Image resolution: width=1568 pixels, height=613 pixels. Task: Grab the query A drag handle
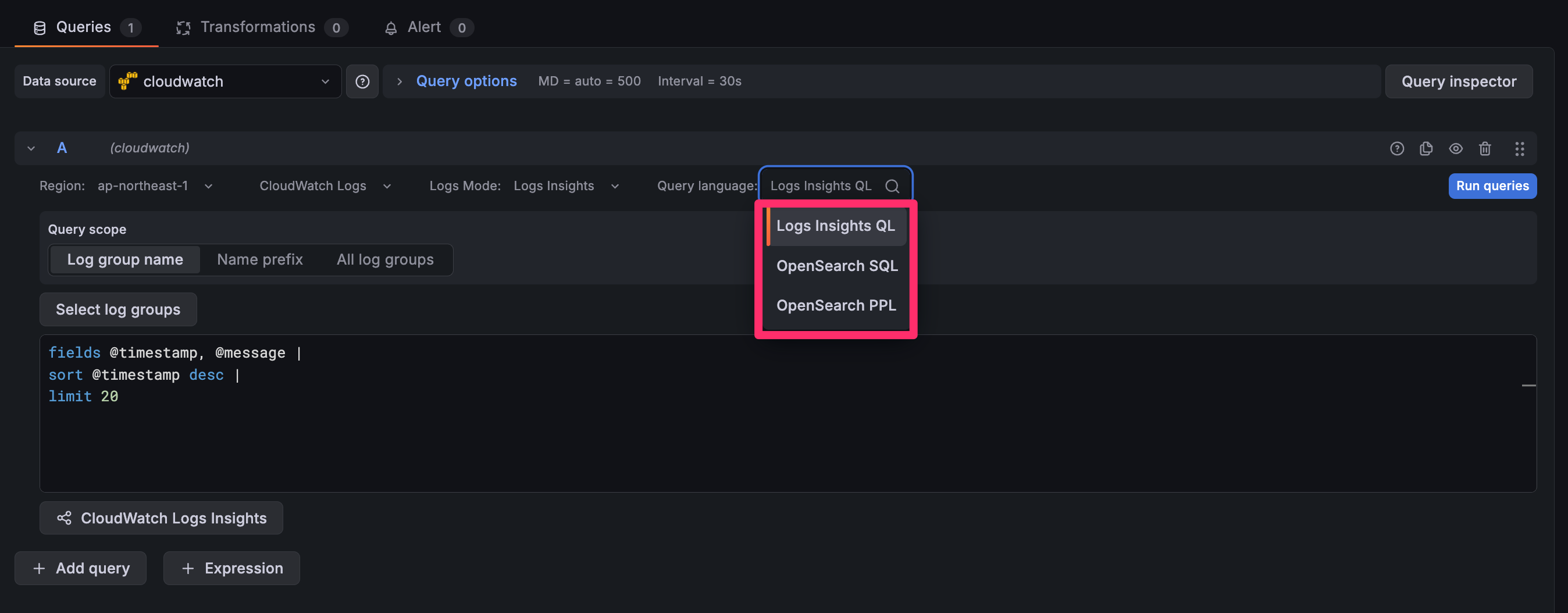[x=1519, y=148]
